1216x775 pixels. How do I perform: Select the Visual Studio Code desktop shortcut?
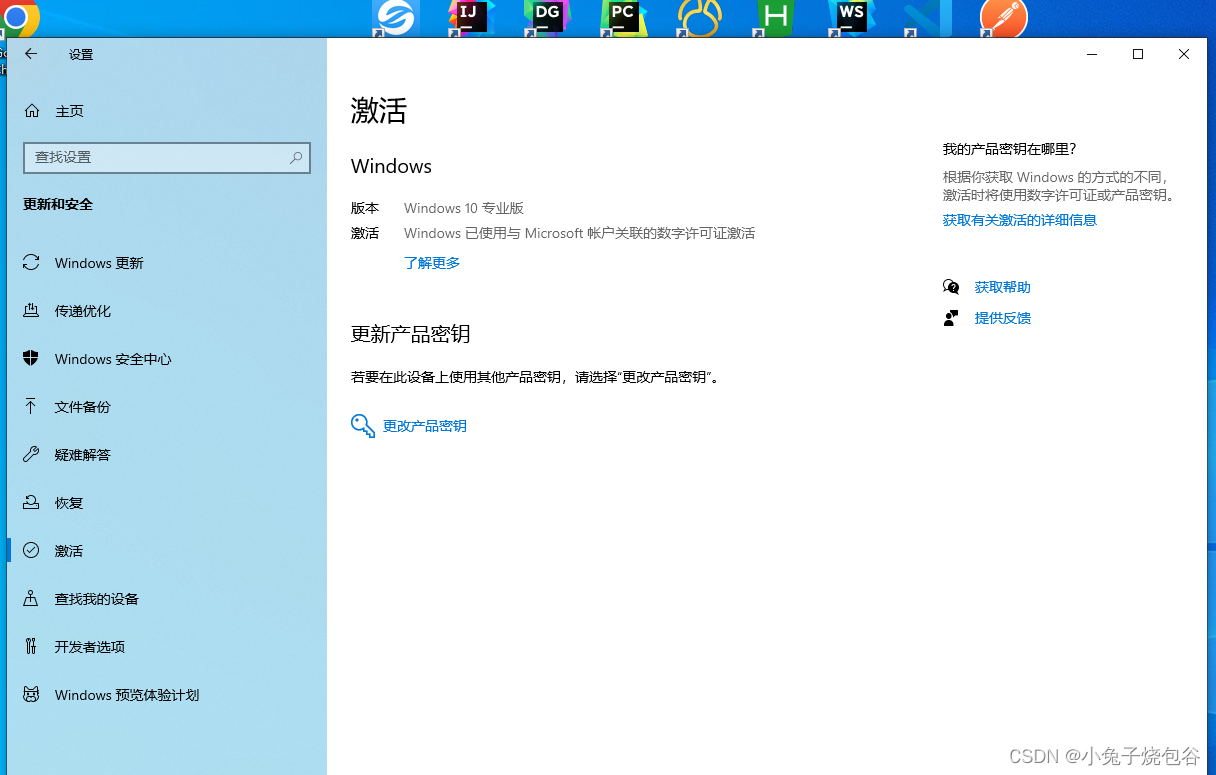coord(927,18)
